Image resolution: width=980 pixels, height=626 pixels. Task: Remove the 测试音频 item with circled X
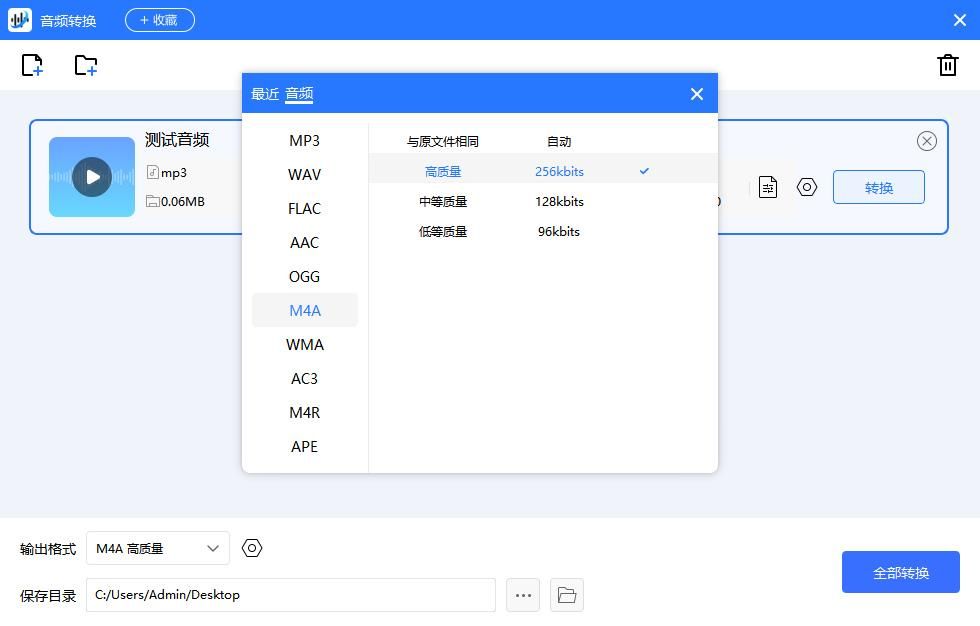pyautogui.click(x=926, y=141)
